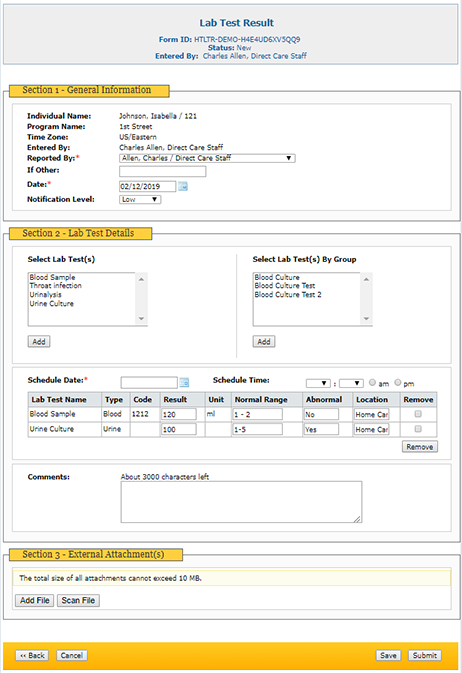This screenshot has width=462, height=673.
Task: Select Urinalysis in the lab test list
Action: pyautogui.click(x=46, y=294)
